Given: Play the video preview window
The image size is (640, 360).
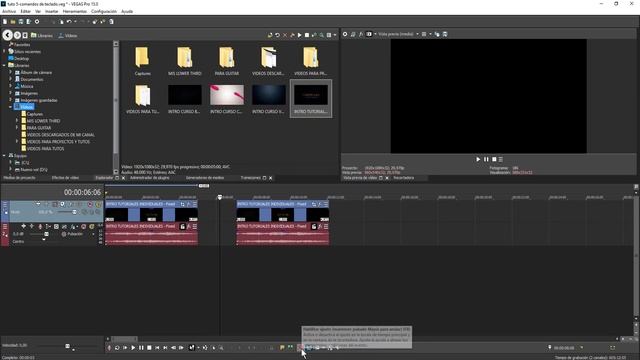Looking at the screenshot, I should [x=478, y=160].
